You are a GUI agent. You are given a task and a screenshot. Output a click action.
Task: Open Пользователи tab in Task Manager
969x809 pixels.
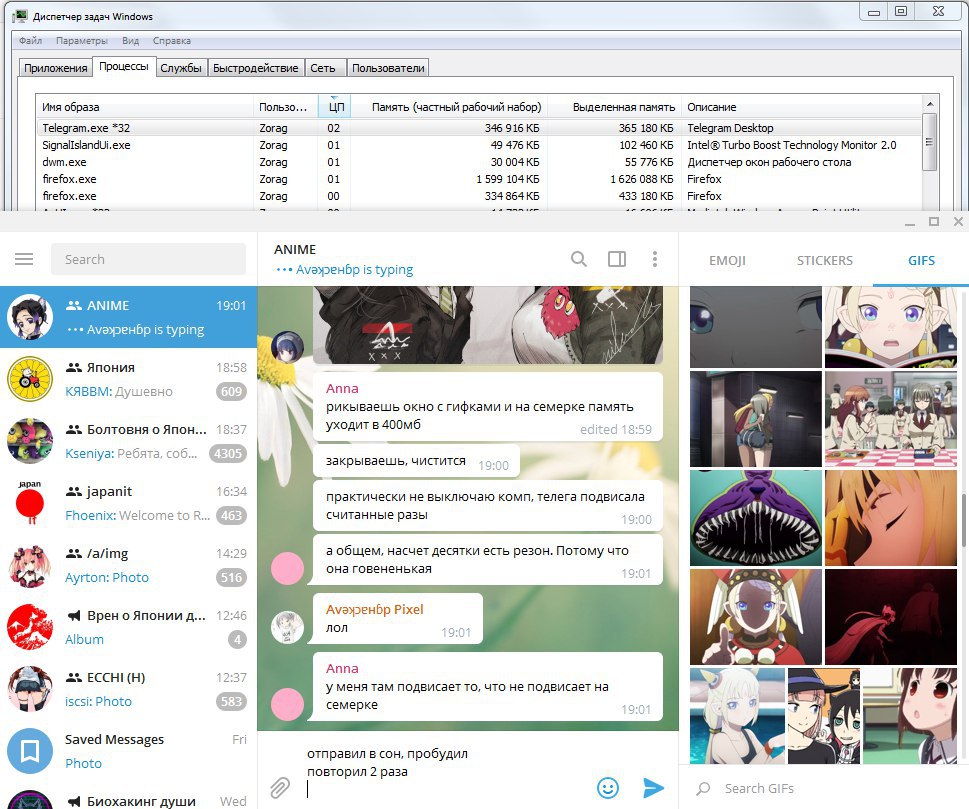(x=388, y=68)
